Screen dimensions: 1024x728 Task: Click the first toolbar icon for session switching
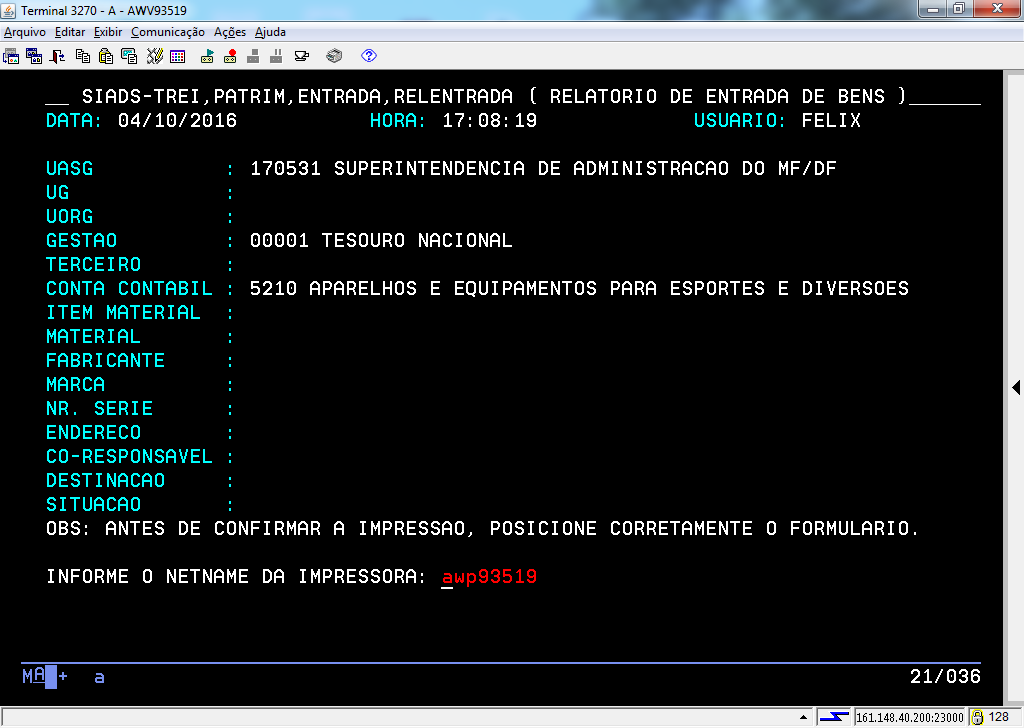pos(11,56)
